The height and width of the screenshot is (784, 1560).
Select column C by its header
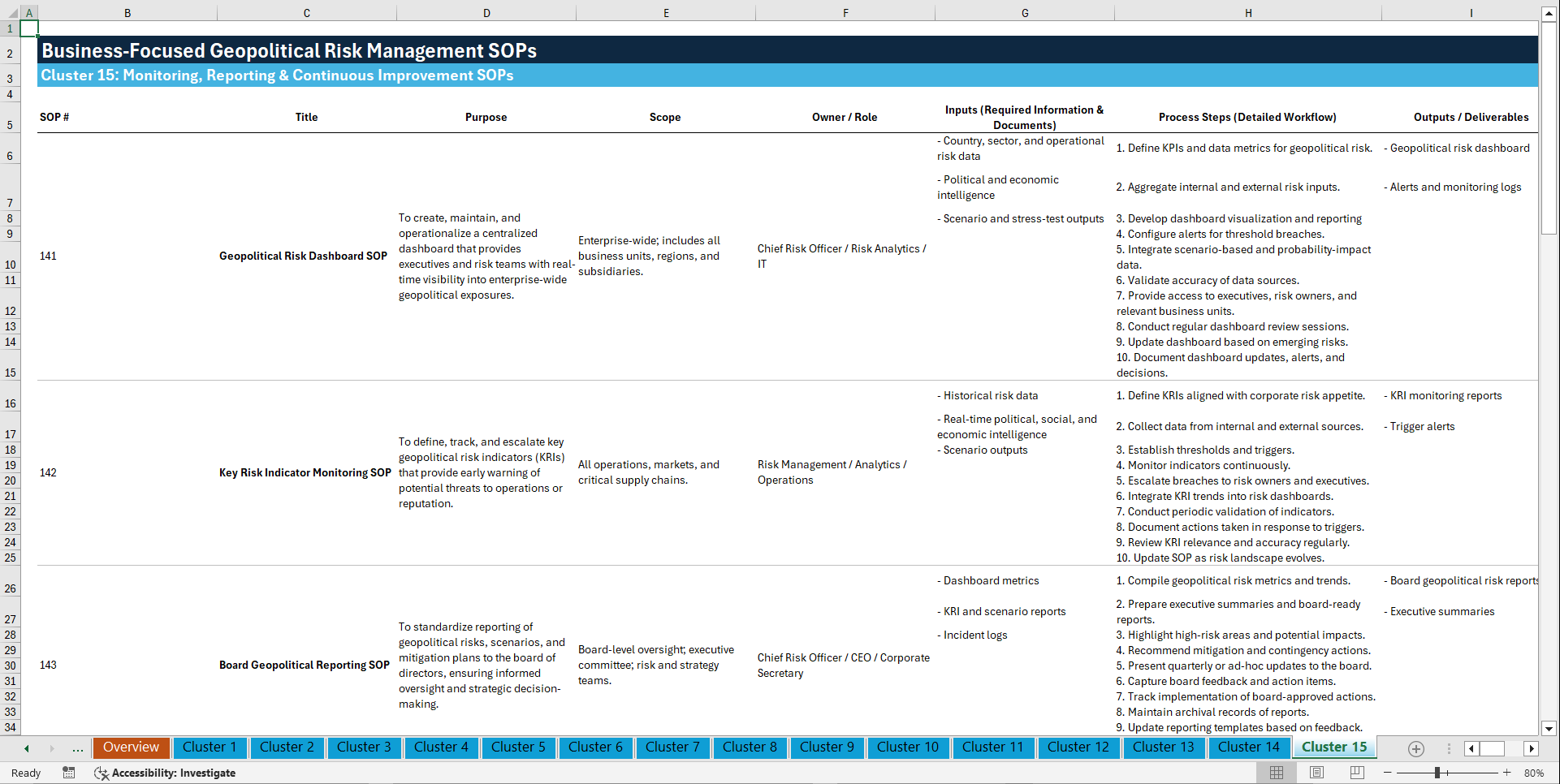(306, 12)
